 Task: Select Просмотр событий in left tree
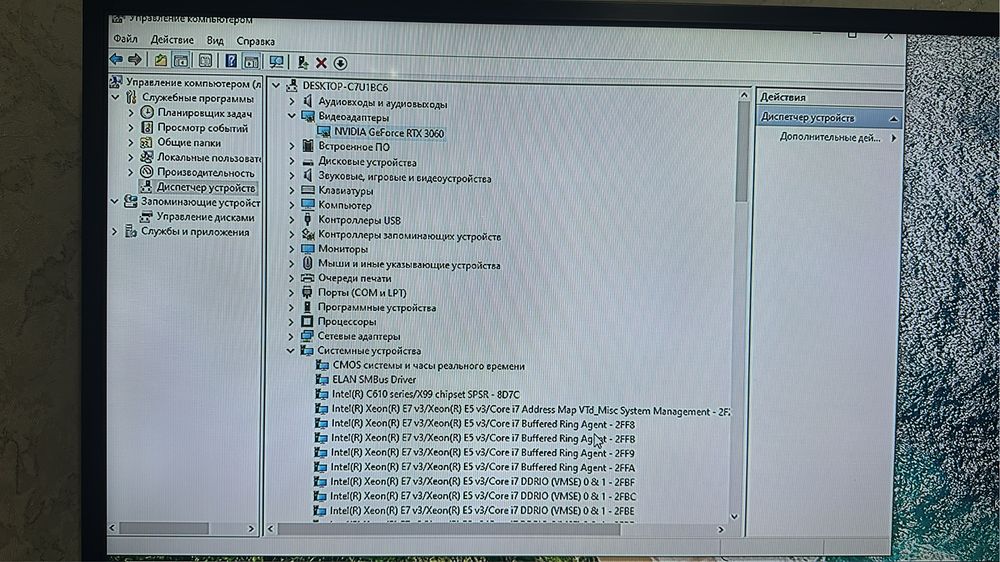coord(202,128)
